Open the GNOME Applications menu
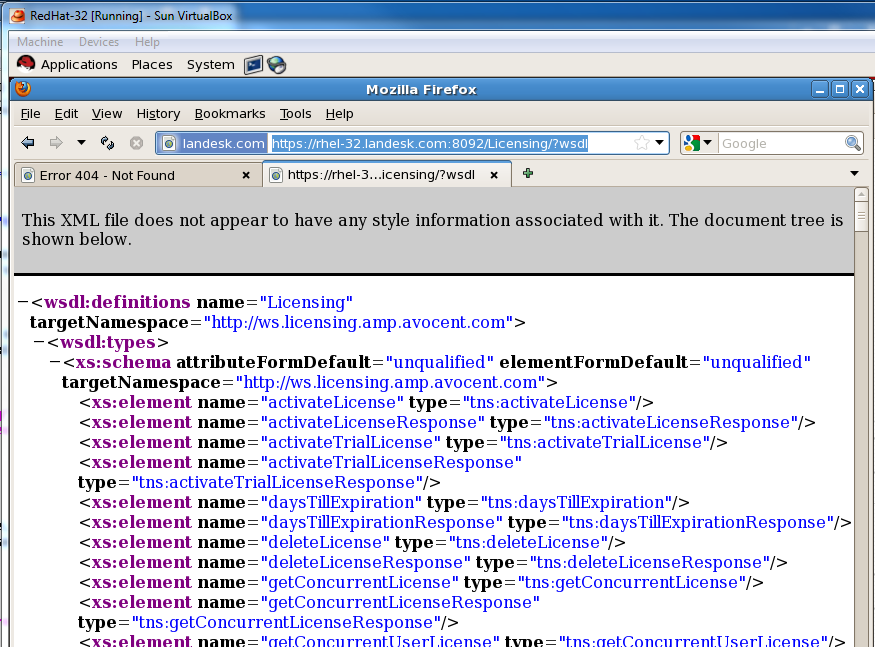Viewport: 875px width, 647px height. tap(79, 65)
